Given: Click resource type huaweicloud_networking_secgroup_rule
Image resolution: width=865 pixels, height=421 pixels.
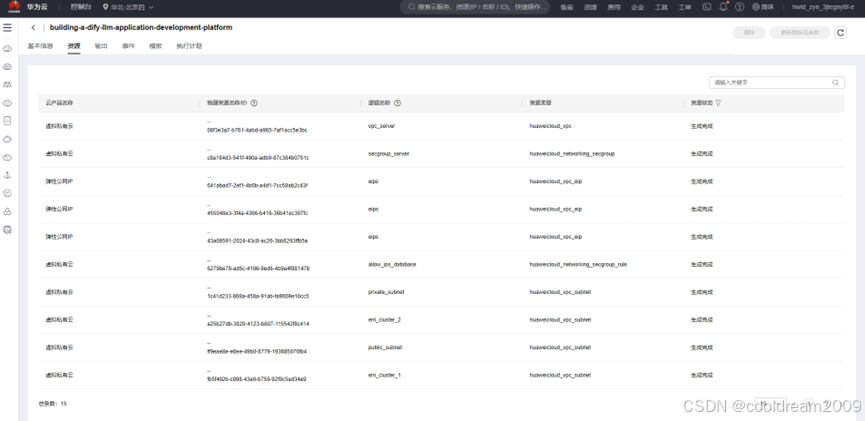Looking at the screenshot, I should point(578,264).
